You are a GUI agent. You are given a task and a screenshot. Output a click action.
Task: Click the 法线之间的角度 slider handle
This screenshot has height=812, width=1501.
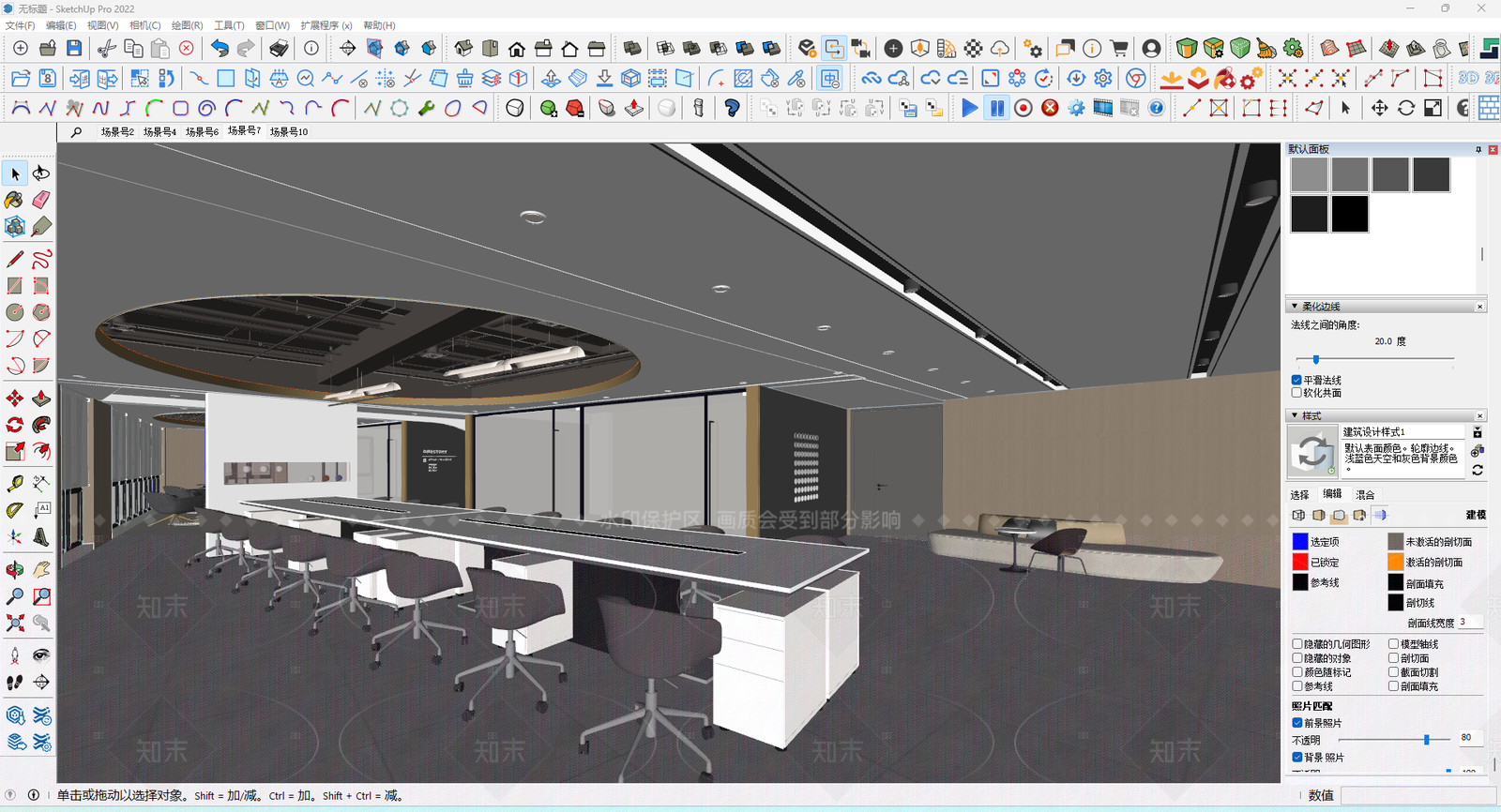coord(1316,359)
